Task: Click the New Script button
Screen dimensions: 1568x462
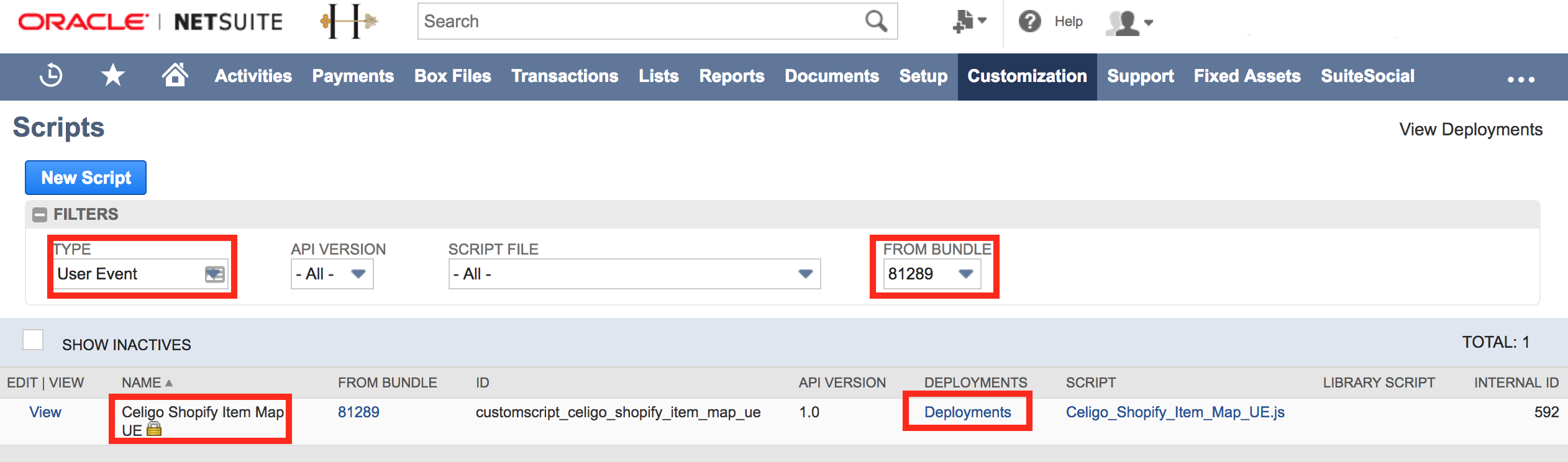Action: [x=86, y=178]
